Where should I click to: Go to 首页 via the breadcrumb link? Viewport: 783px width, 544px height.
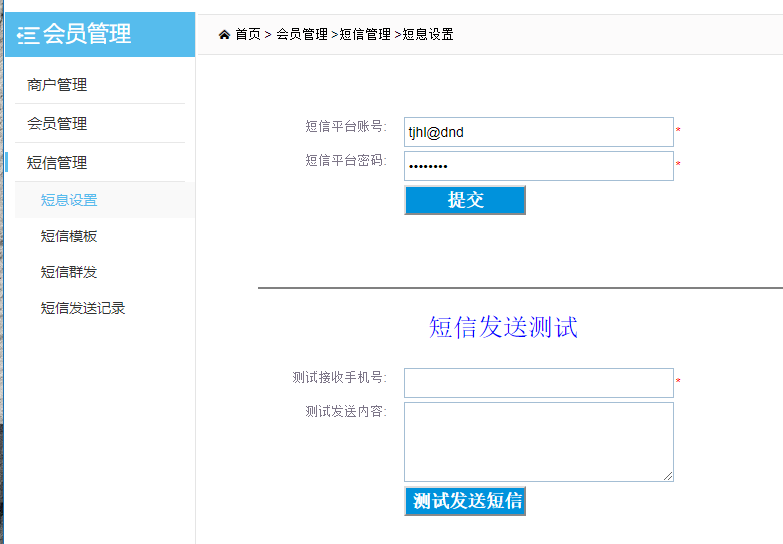[248, 35]
